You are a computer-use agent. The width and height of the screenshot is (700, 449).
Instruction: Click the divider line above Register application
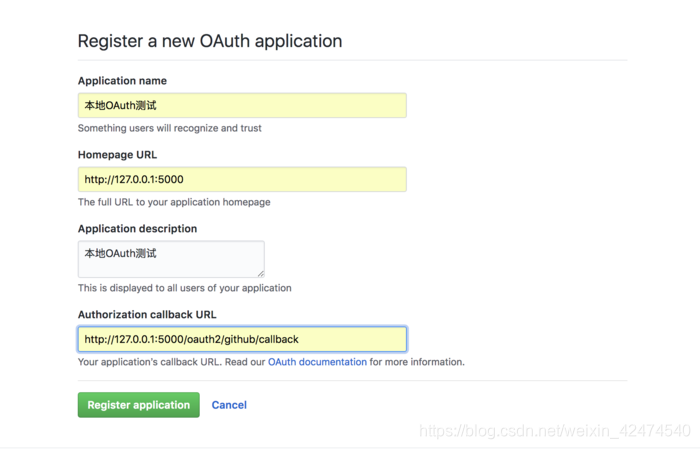pos(352,381)
